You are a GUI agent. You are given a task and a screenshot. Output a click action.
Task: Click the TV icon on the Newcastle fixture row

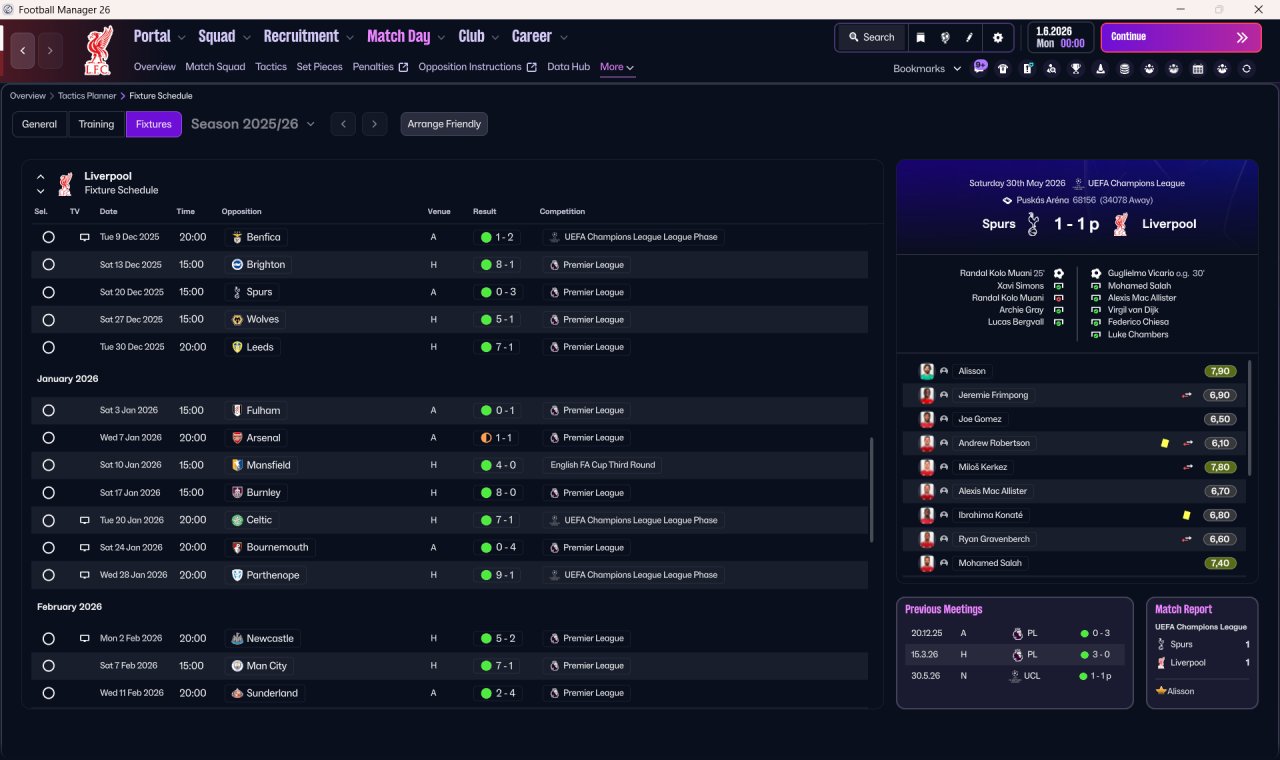coord(84,638)
